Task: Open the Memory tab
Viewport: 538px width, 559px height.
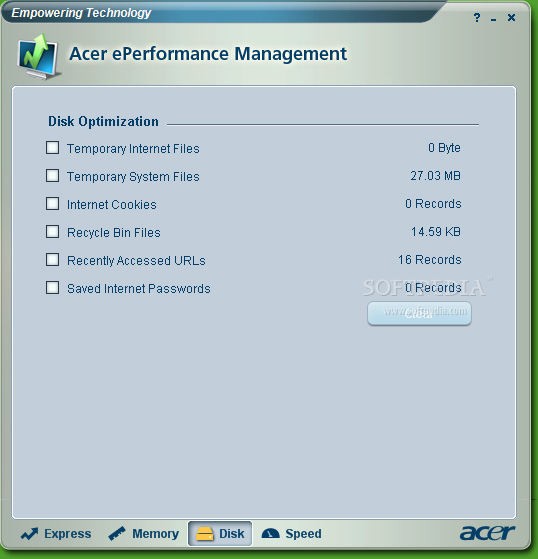Action: 144,534
